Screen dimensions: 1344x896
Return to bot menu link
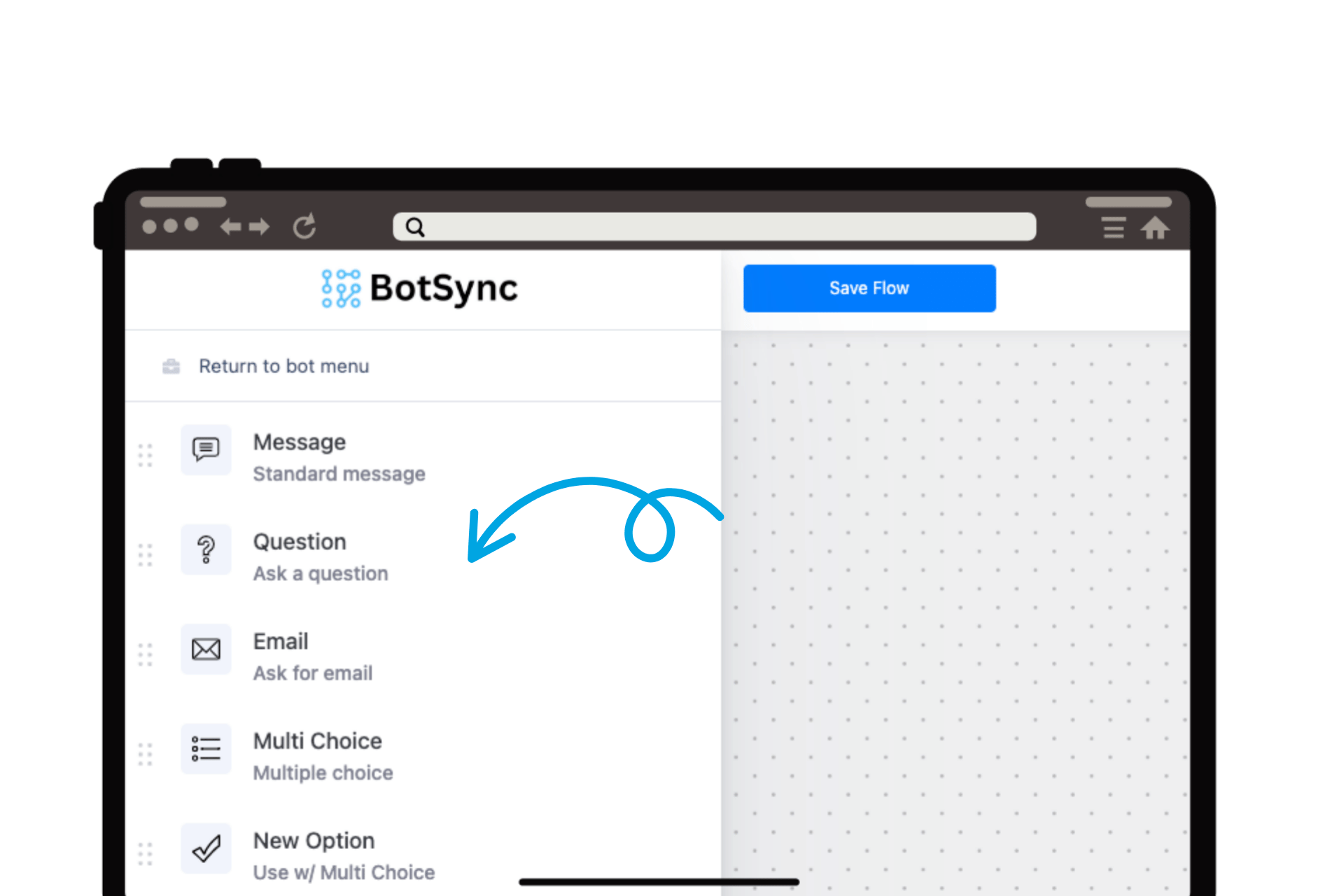[283, 366]
